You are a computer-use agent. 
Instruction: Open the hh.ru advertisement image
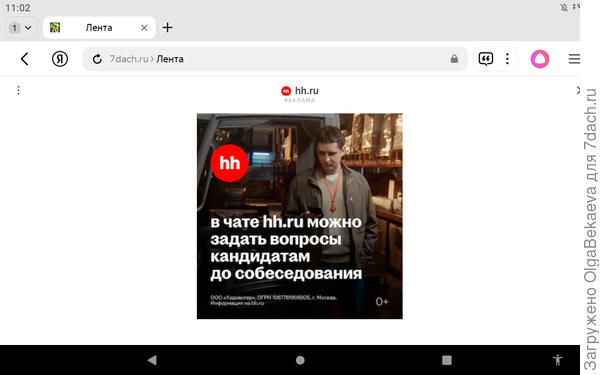click(300, 216)
